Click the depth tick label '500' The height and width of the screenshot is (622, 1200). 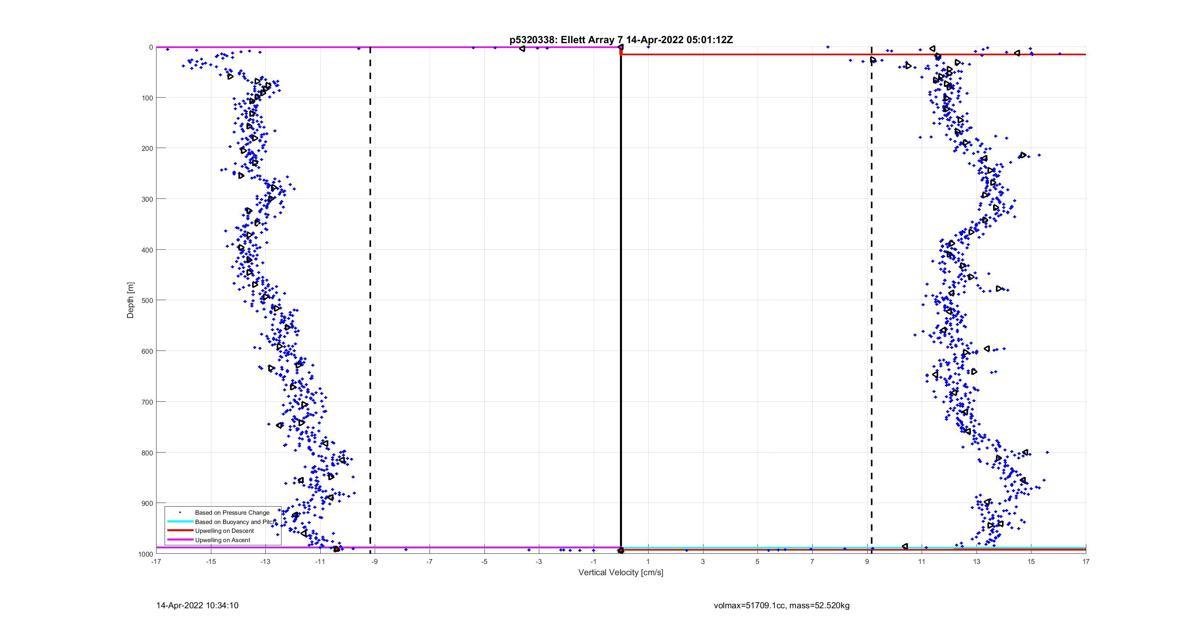[146, 300]
